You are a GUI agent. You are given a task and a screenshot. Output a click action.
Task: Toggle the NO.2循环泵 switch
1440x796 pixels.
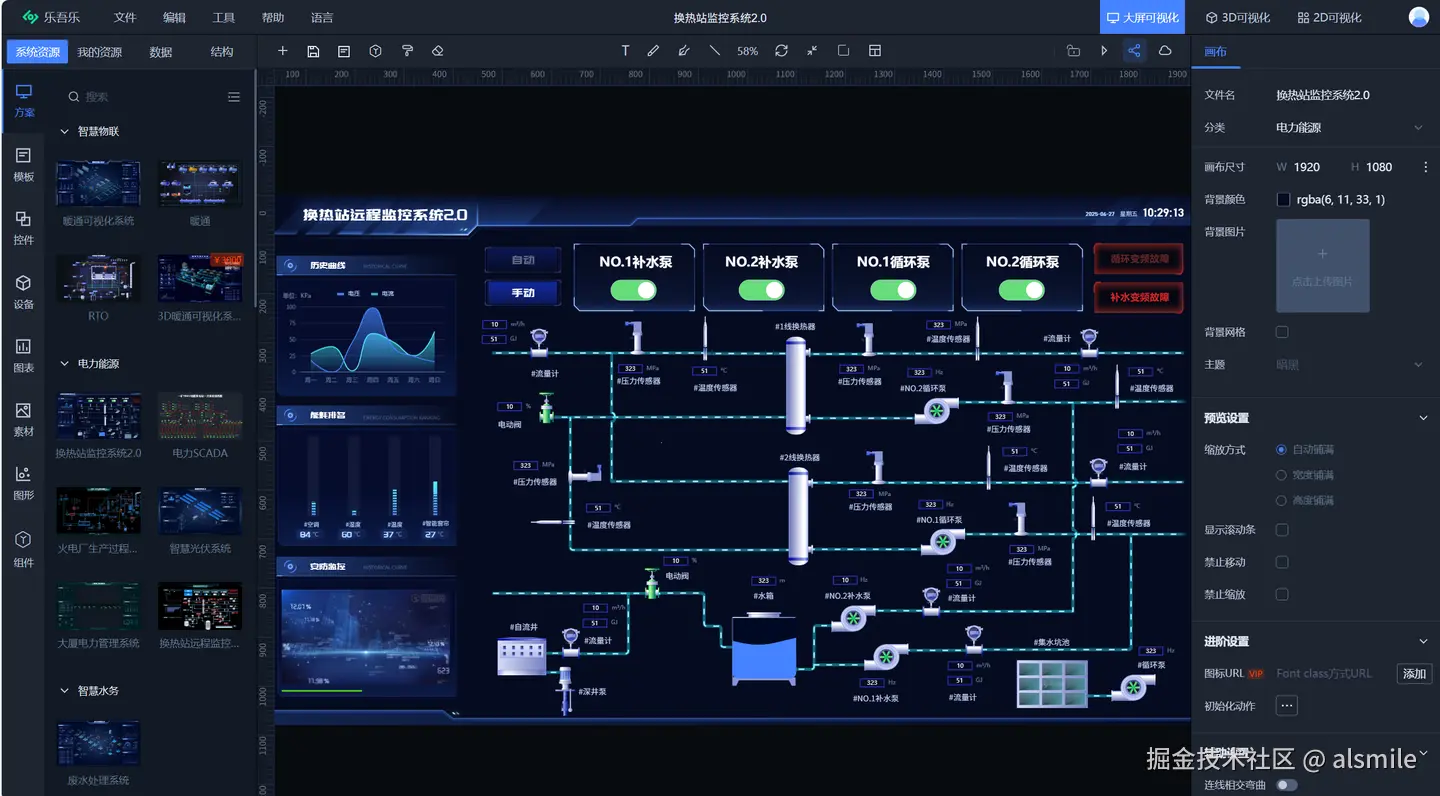tap(1021, 290)
